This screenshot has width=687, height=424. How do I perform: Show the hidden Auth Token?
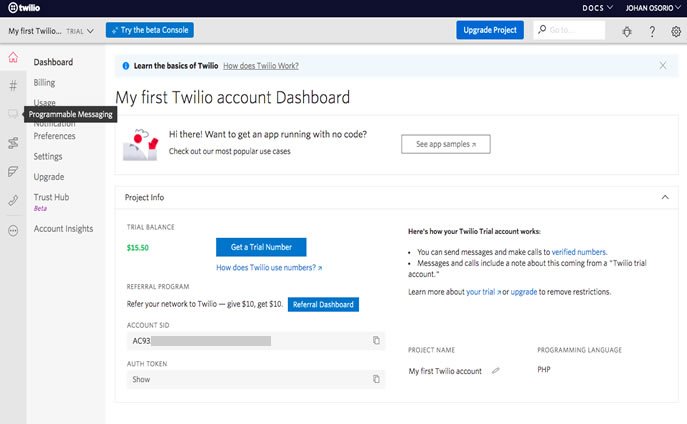point(141,379)
